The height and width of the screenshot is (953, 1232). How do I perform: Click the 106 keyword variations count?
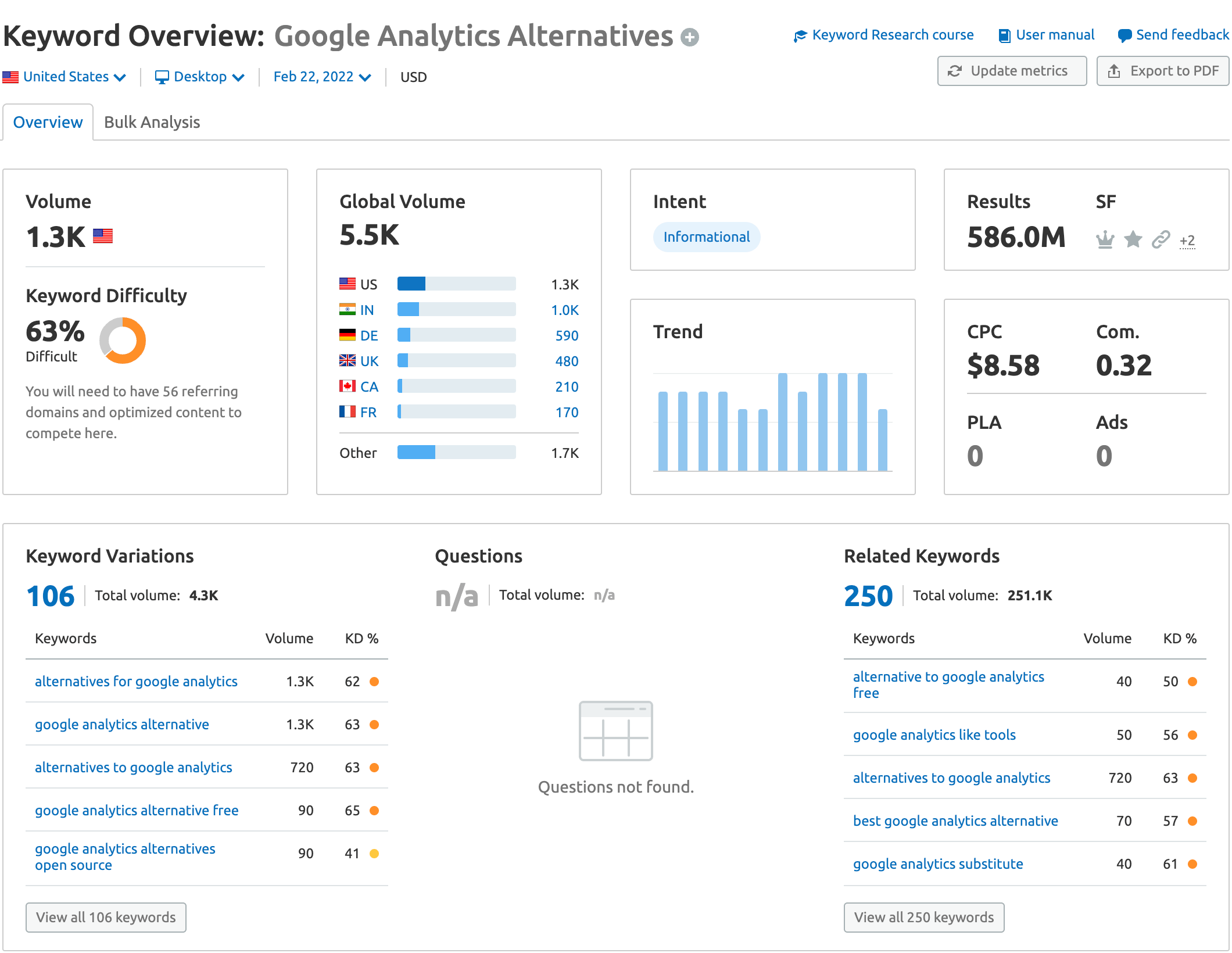(51, 596)
